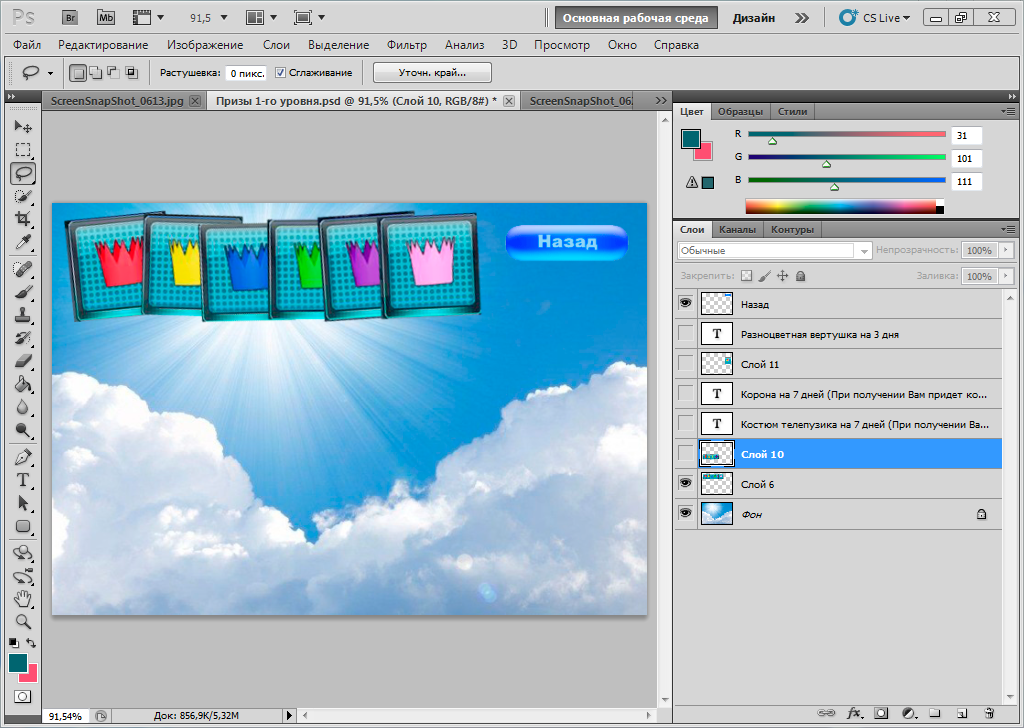The image size is (1024, 728).
Task: Expand the Непрозрачность opacity arrow
Action: [x=1006, y=251]
